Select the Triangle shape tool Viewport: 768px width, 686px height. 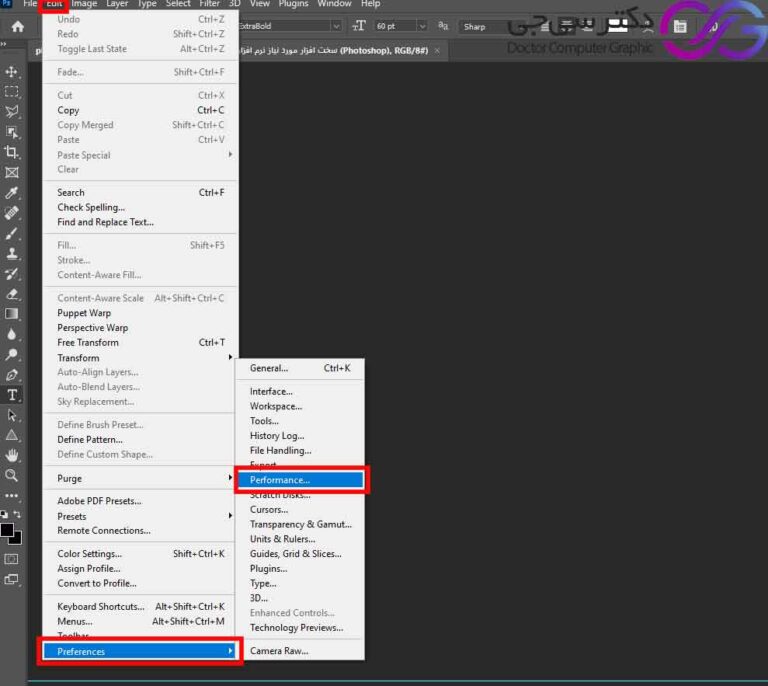coord(12,435)
